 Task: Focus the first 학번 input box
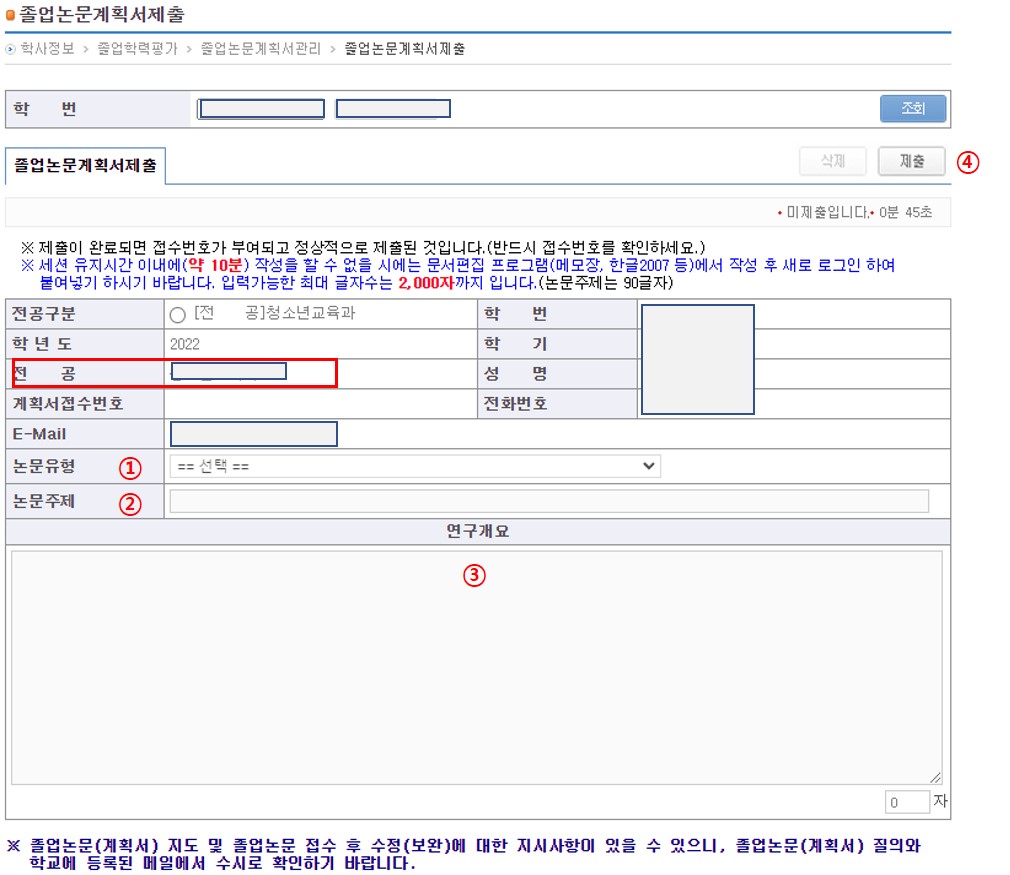tap(261, 109)
